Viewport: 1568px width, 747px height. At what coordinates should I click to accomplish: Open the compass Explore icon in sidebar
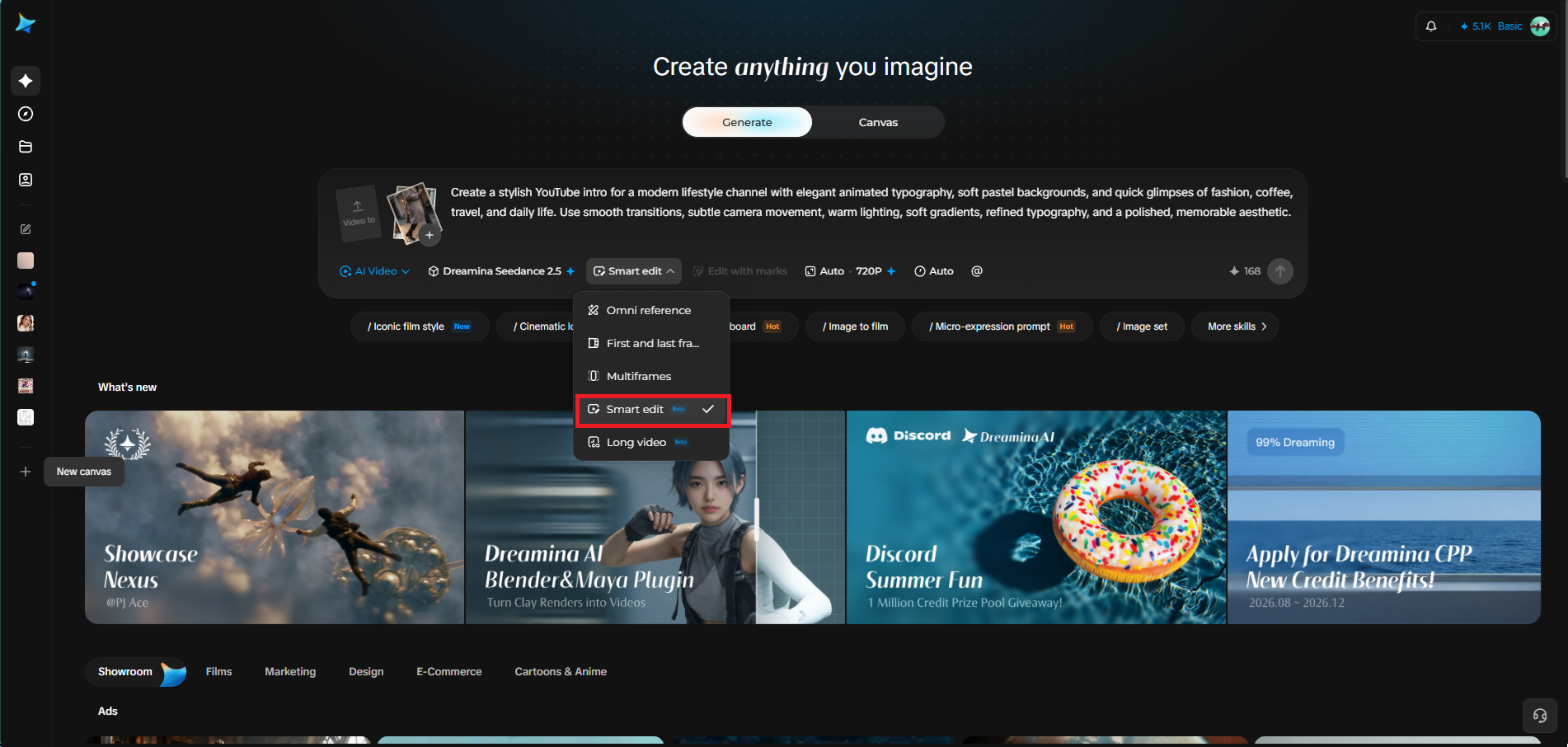tap(26, 114)
